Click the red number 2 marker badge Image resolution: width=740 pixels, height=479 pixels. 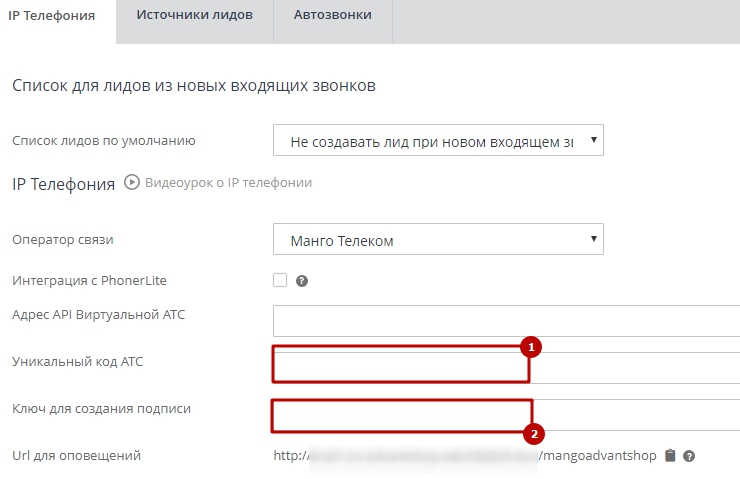[534, 434]
